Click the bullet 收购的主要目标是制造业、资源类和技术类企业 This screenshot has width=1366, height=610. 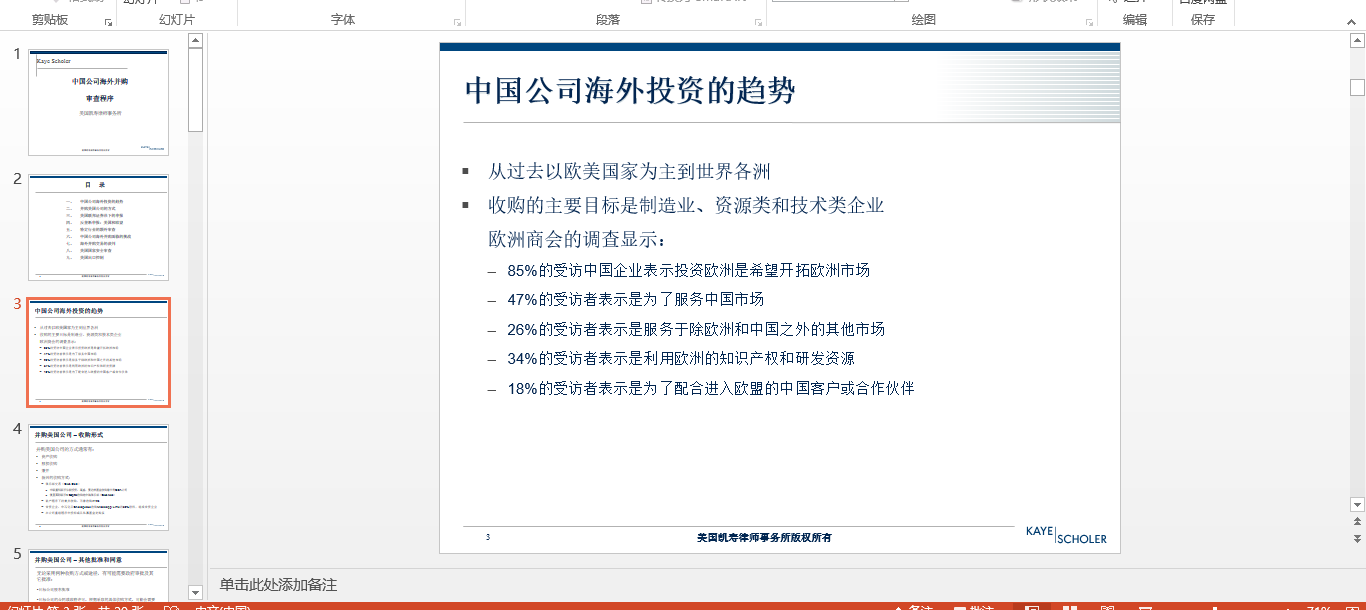(686, 205)
